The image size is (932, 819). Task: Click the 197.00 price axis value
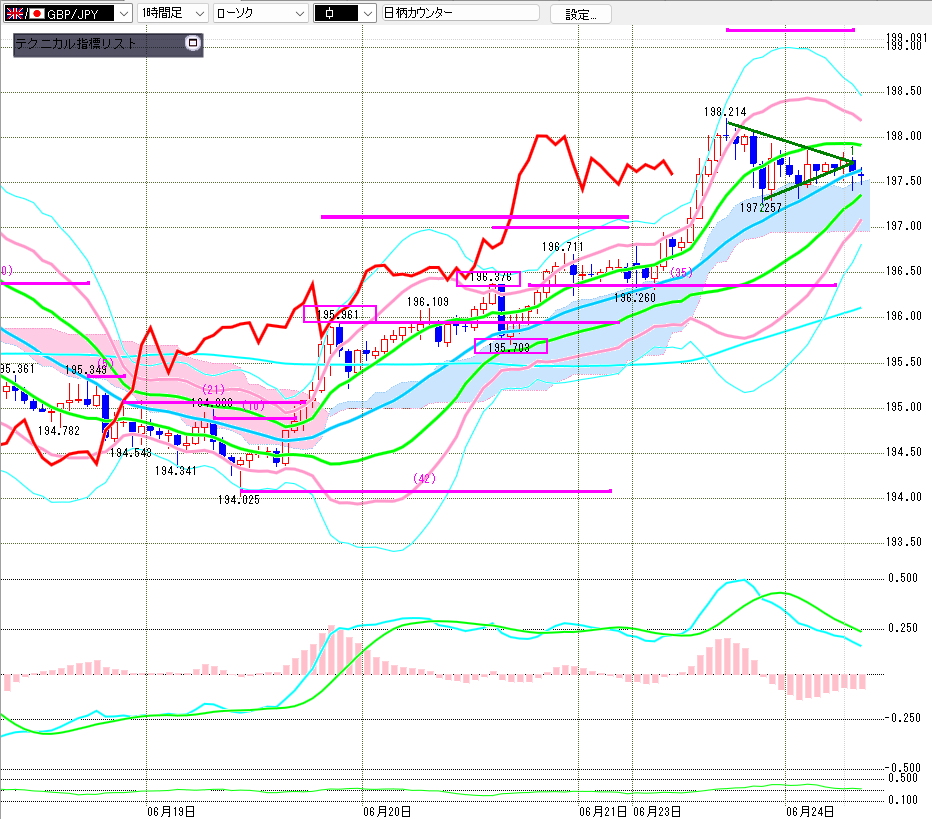[903, 226]
